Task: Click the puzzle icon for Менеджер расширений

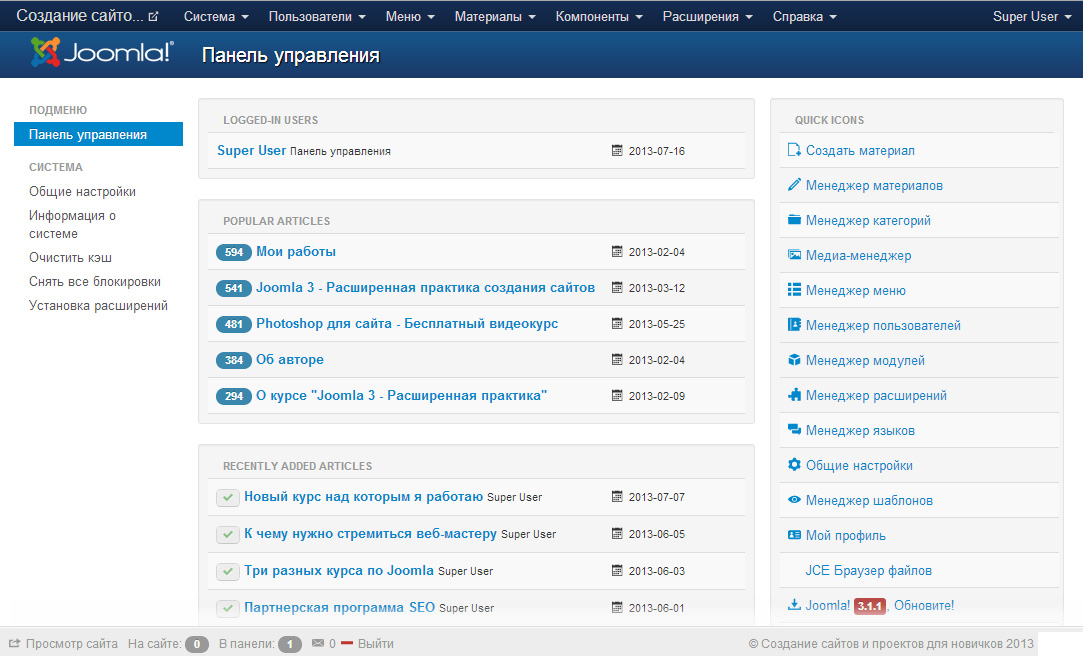Action: (794, 396)
